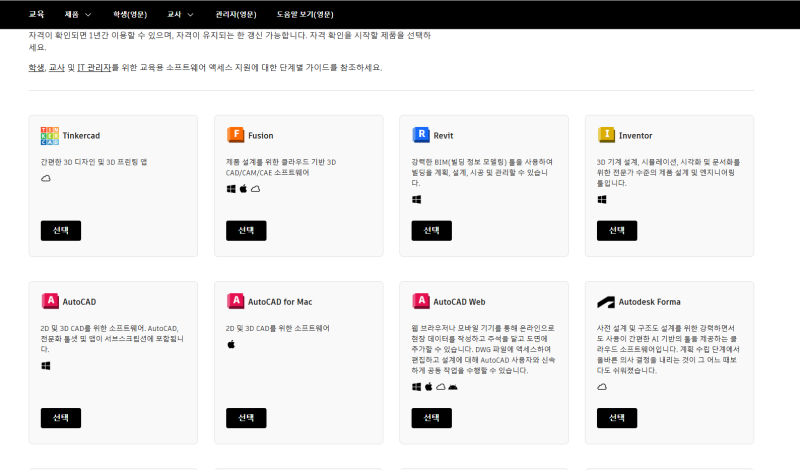This screenshot has height=470, width=800.
Task: Follow the 학생 guide link
Action: (36, 67)
